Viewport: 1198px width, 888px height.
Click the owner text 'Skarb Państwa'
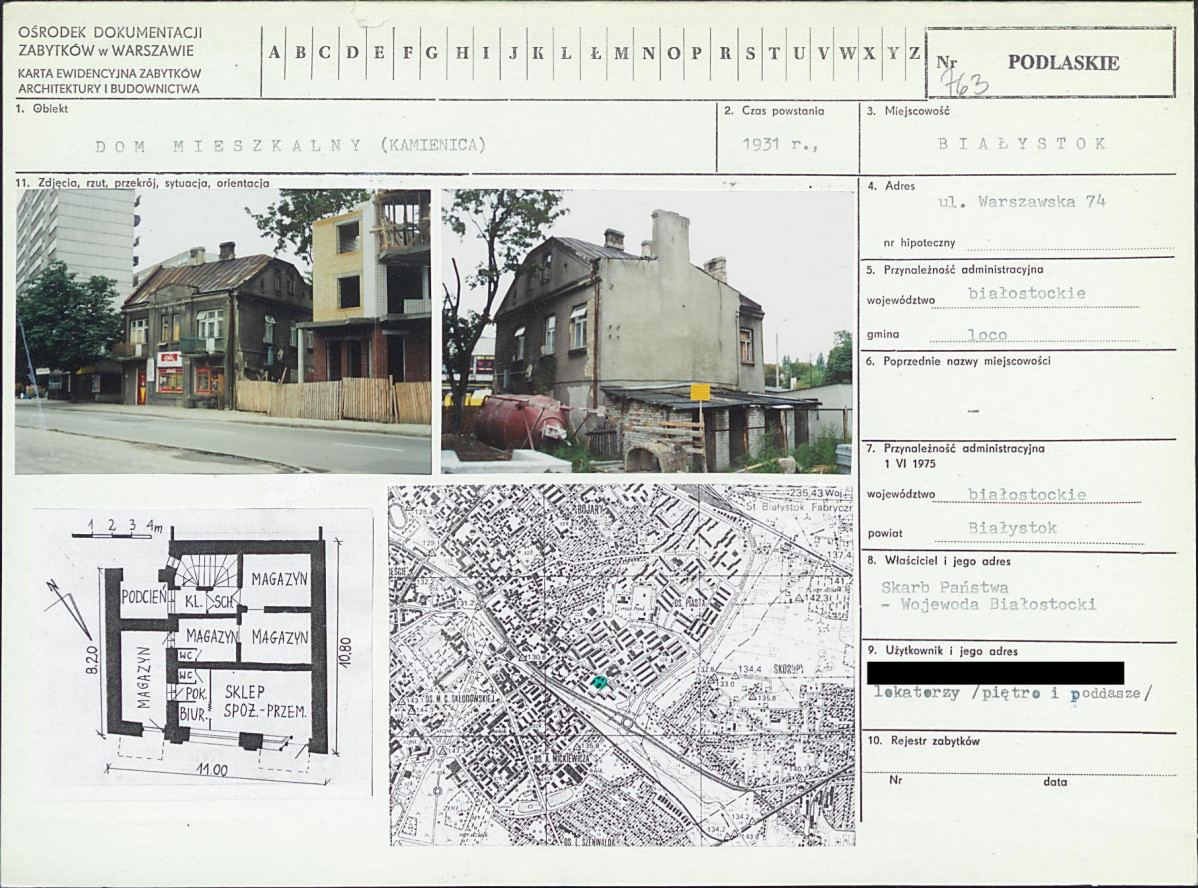(x=944, y=588)
